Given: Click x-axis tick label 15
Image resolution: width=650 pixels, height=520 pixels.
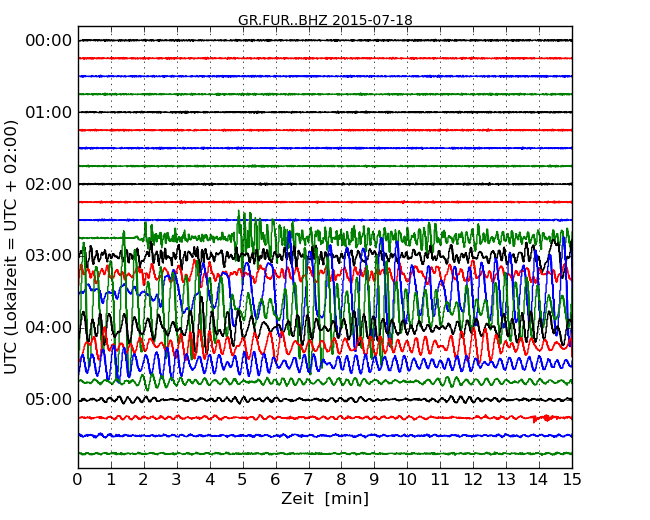Looking at the screenshot, I should coord(572,479).
